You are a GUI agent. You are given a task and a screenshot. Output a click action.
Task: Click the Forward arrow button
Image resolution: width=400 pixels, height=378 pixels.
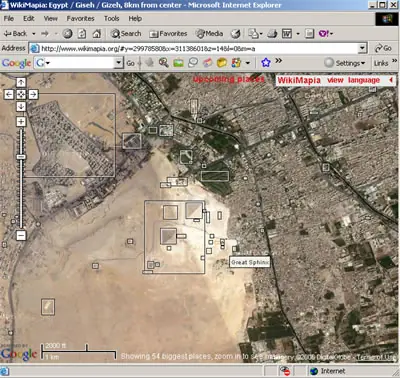pyautogui.click(x=45, y=33)
